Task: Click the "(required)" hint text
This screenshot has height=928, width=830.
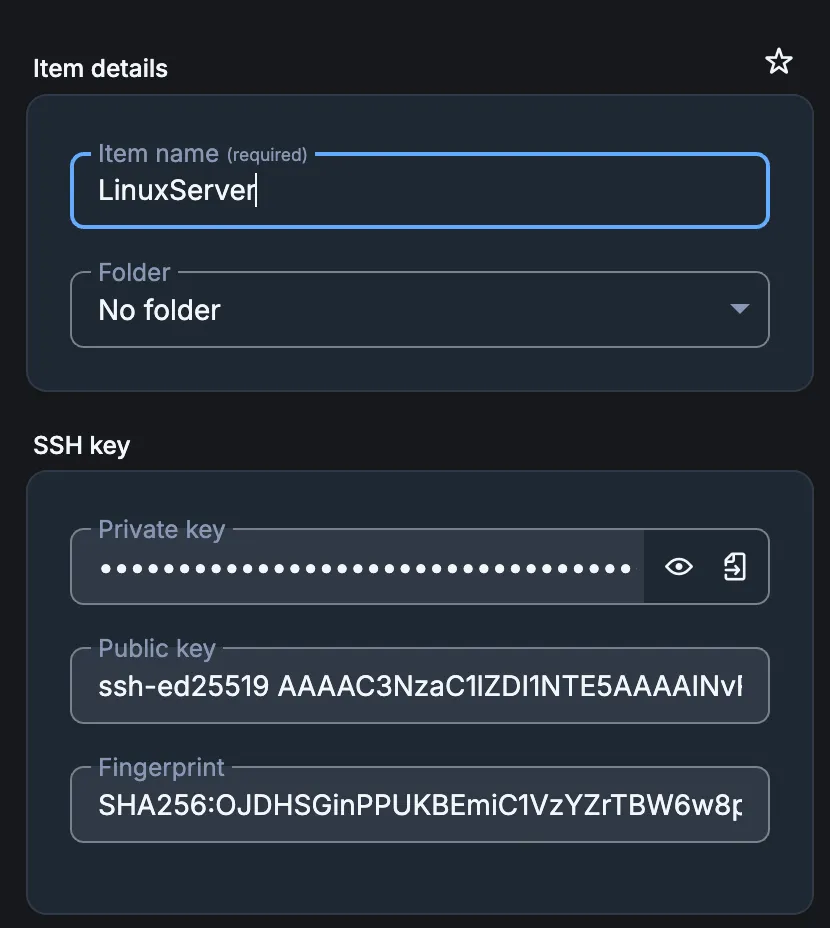Action: pyautogui.click(x=267, y=155)
